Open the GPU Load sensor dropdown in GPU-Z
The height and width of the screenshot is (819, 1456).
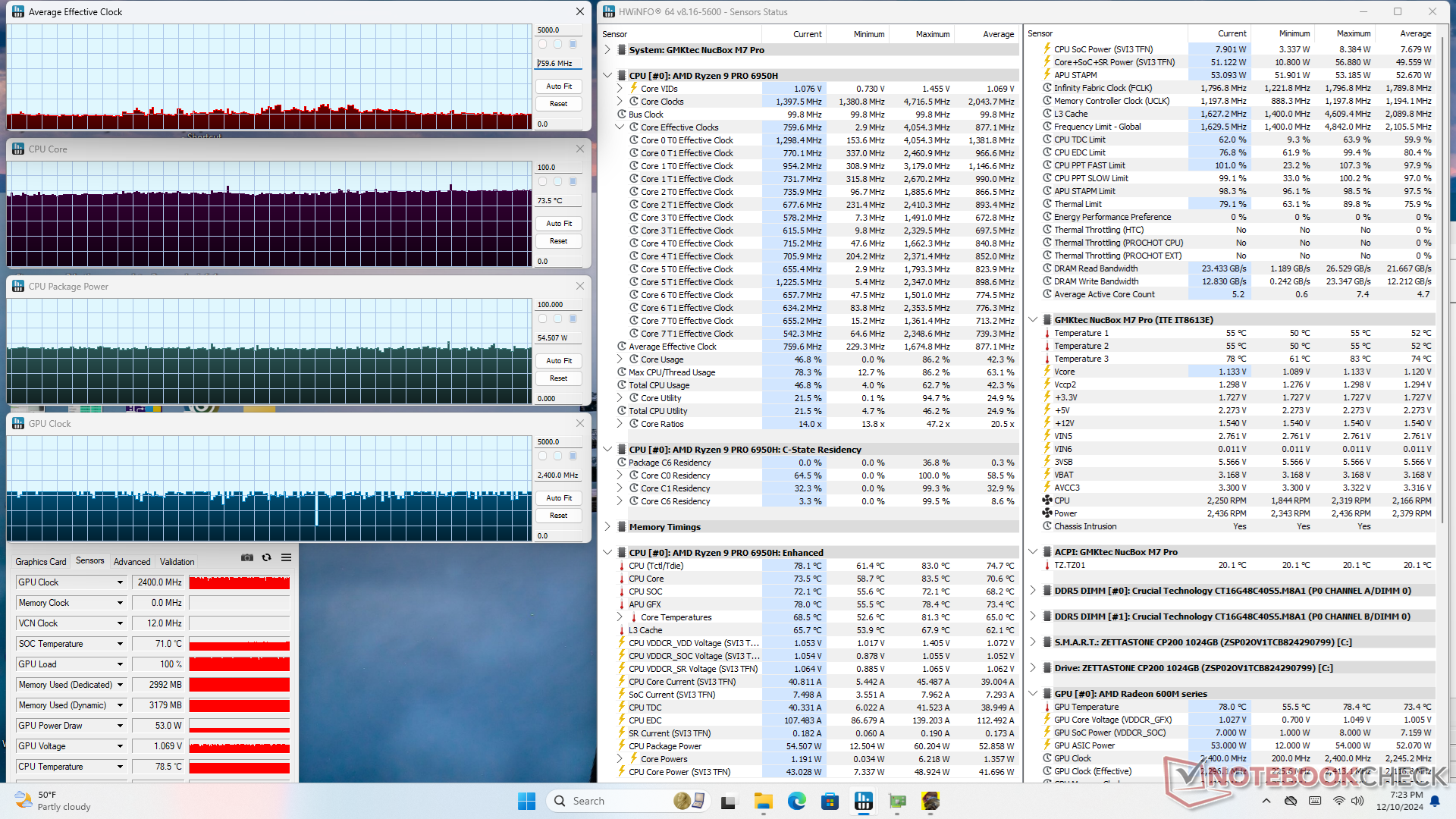120,664
